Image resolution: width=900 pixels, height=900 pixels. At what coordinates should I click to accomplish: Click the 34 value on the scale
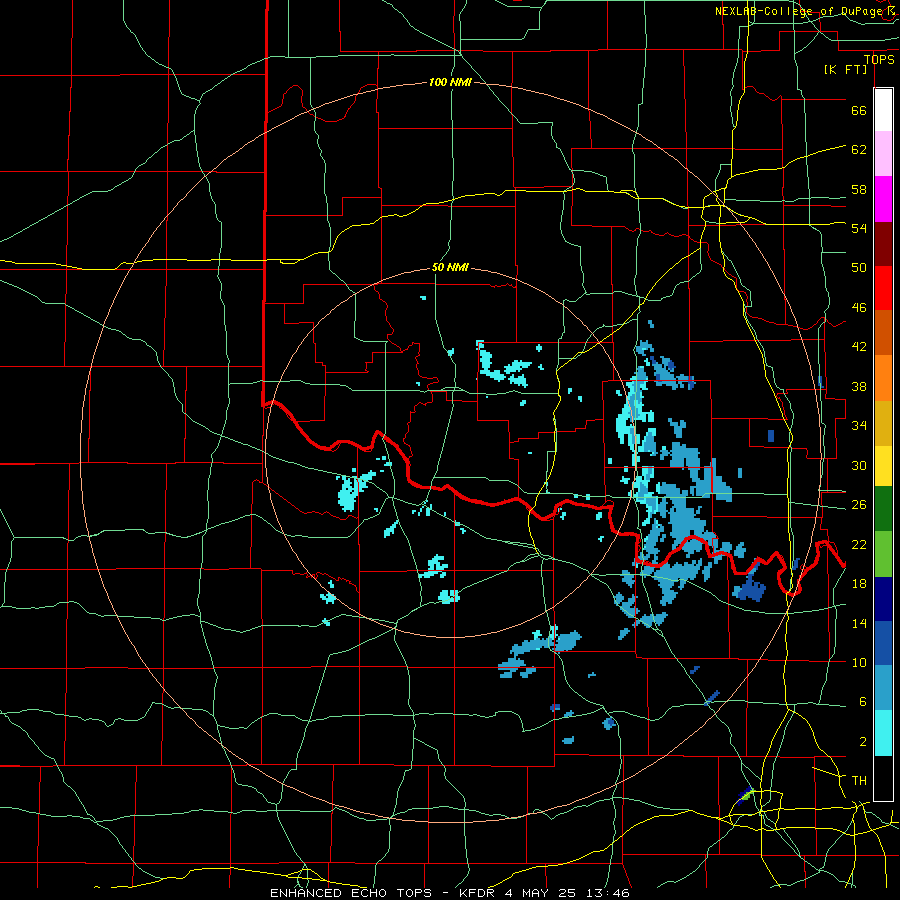point(859,426)
